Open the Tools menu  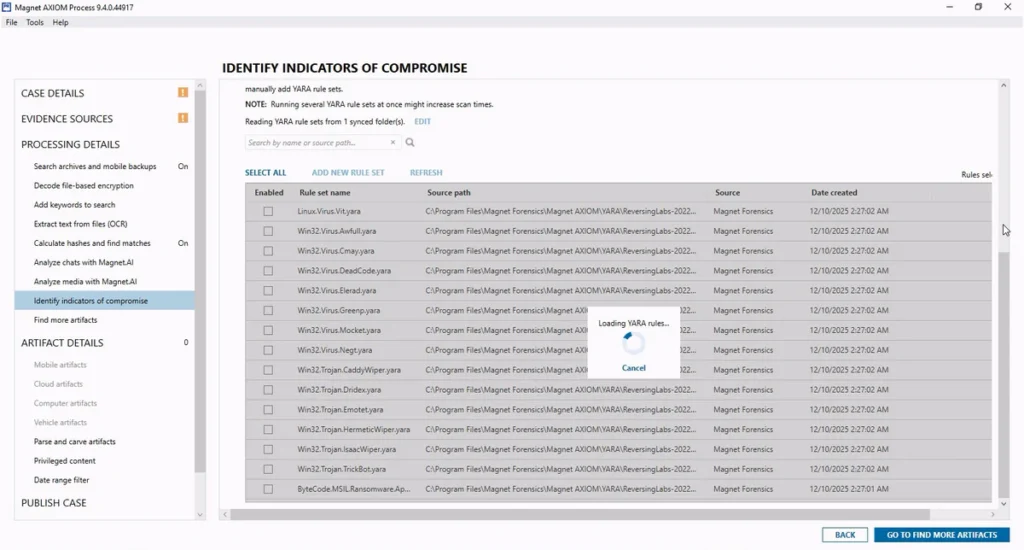click(35, 22)
